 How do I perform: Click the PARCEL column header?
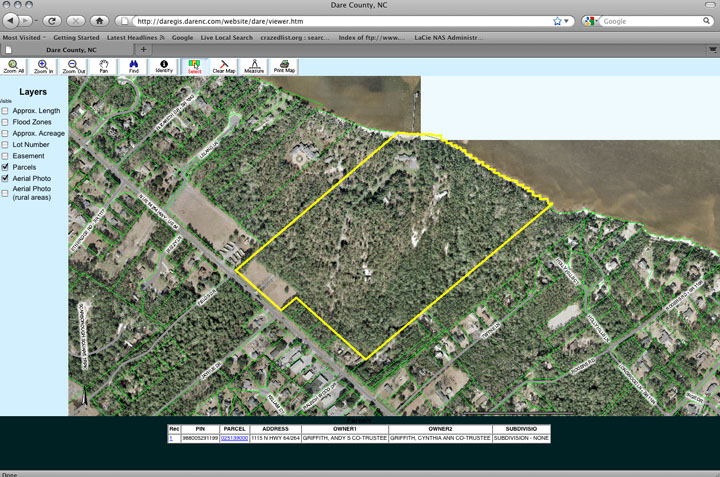234,429
